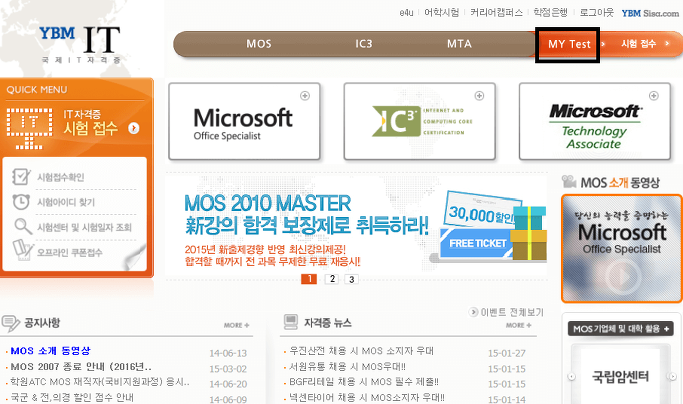Click the clock icon beside 시험아이디 찾기
Viewport: 683px width, 404px height.
pos(21,202)
